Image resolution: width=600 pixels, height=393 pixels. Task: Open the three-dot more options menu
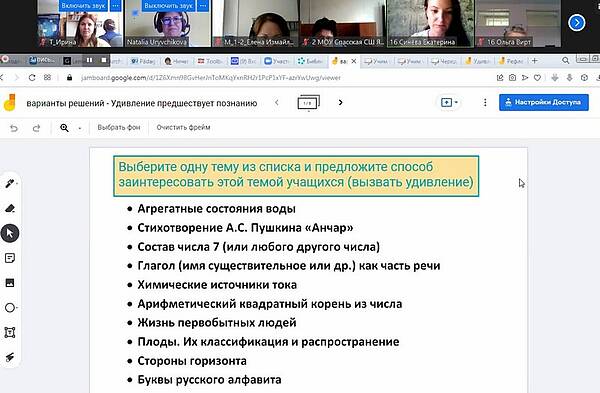click(485, 103)
